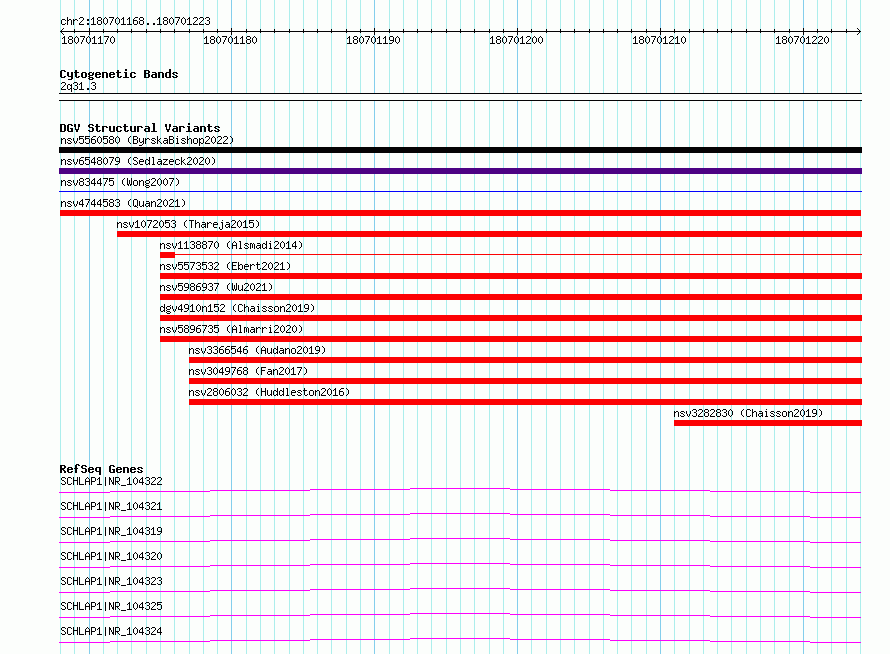
Task: Click ruler position 180701190
Action: click(x=373, y=40)
